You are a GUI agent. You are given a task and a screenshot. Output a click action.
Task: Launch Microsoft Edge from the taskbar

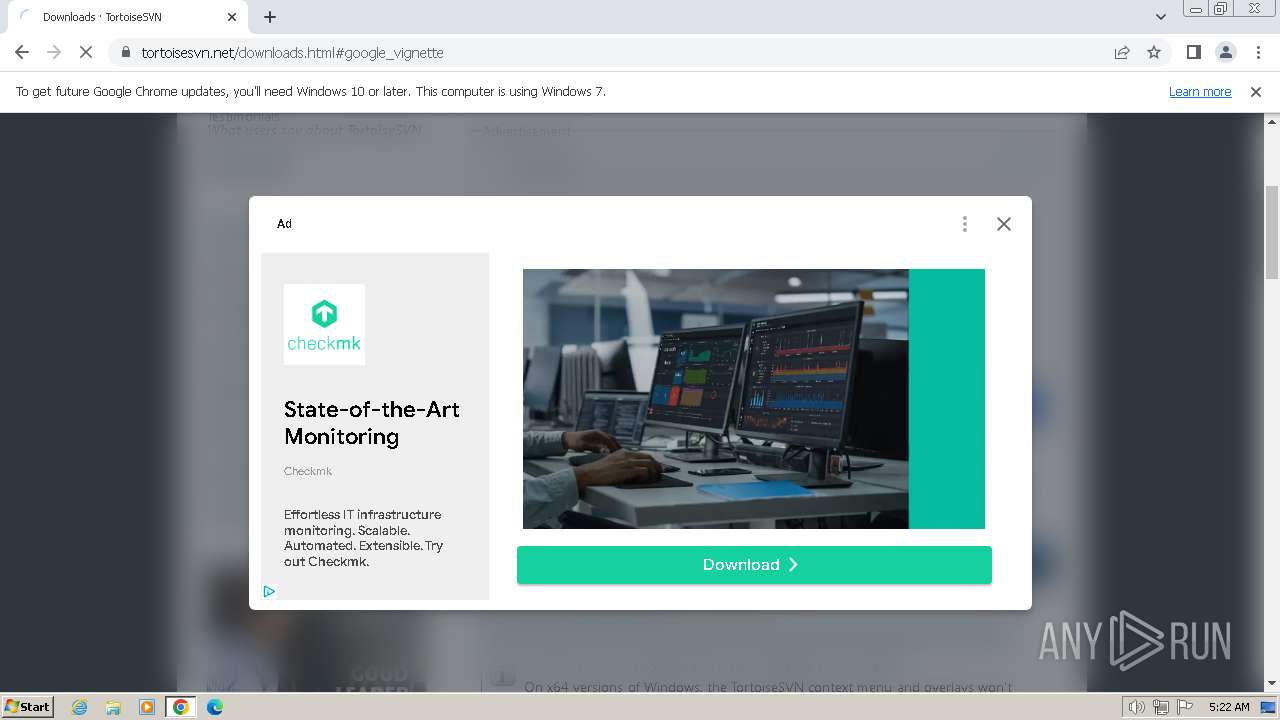[x=215, y=707]
